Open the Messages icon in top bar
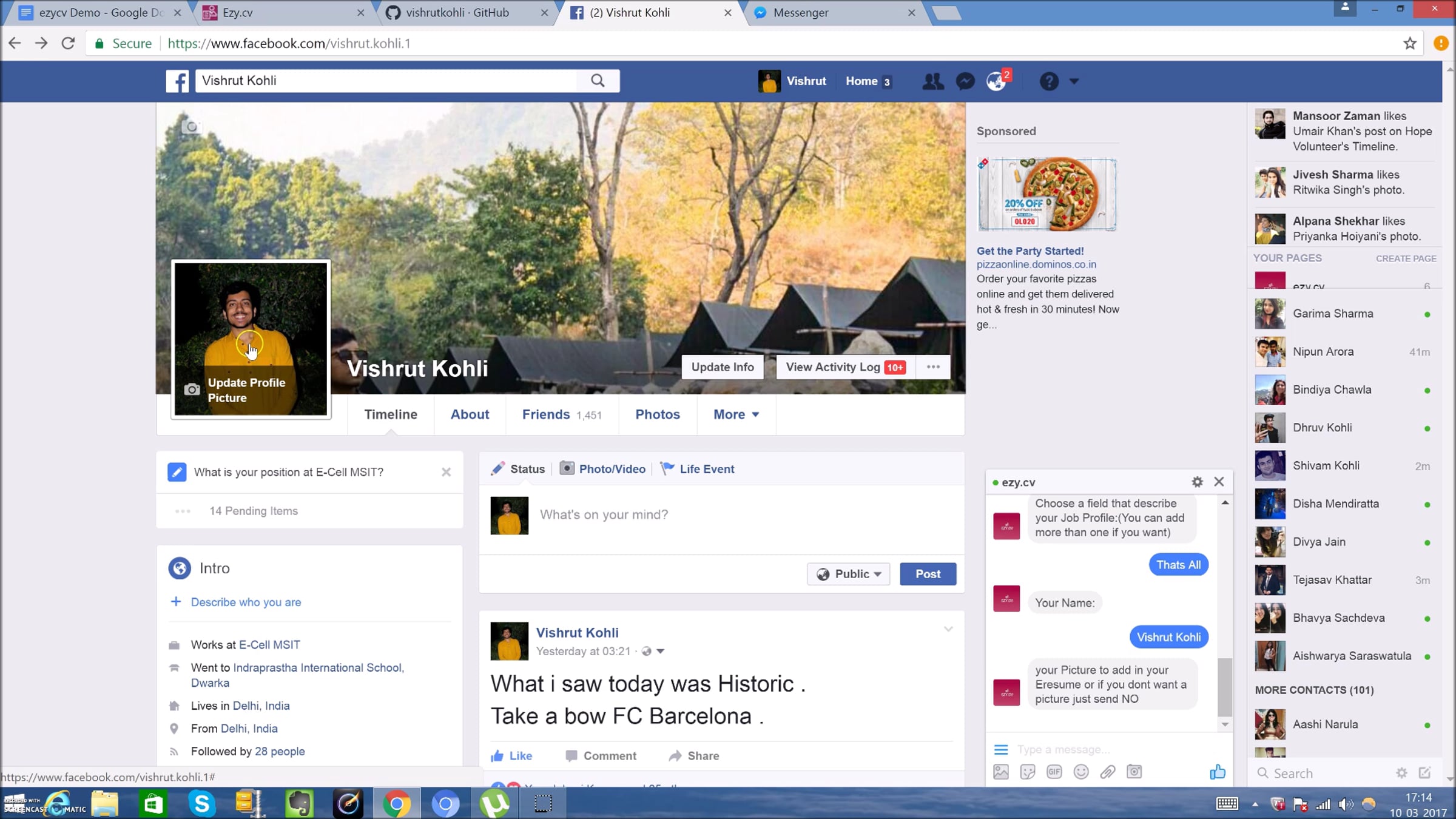Viewport: 1456px width, 819px height. [965, 81]
